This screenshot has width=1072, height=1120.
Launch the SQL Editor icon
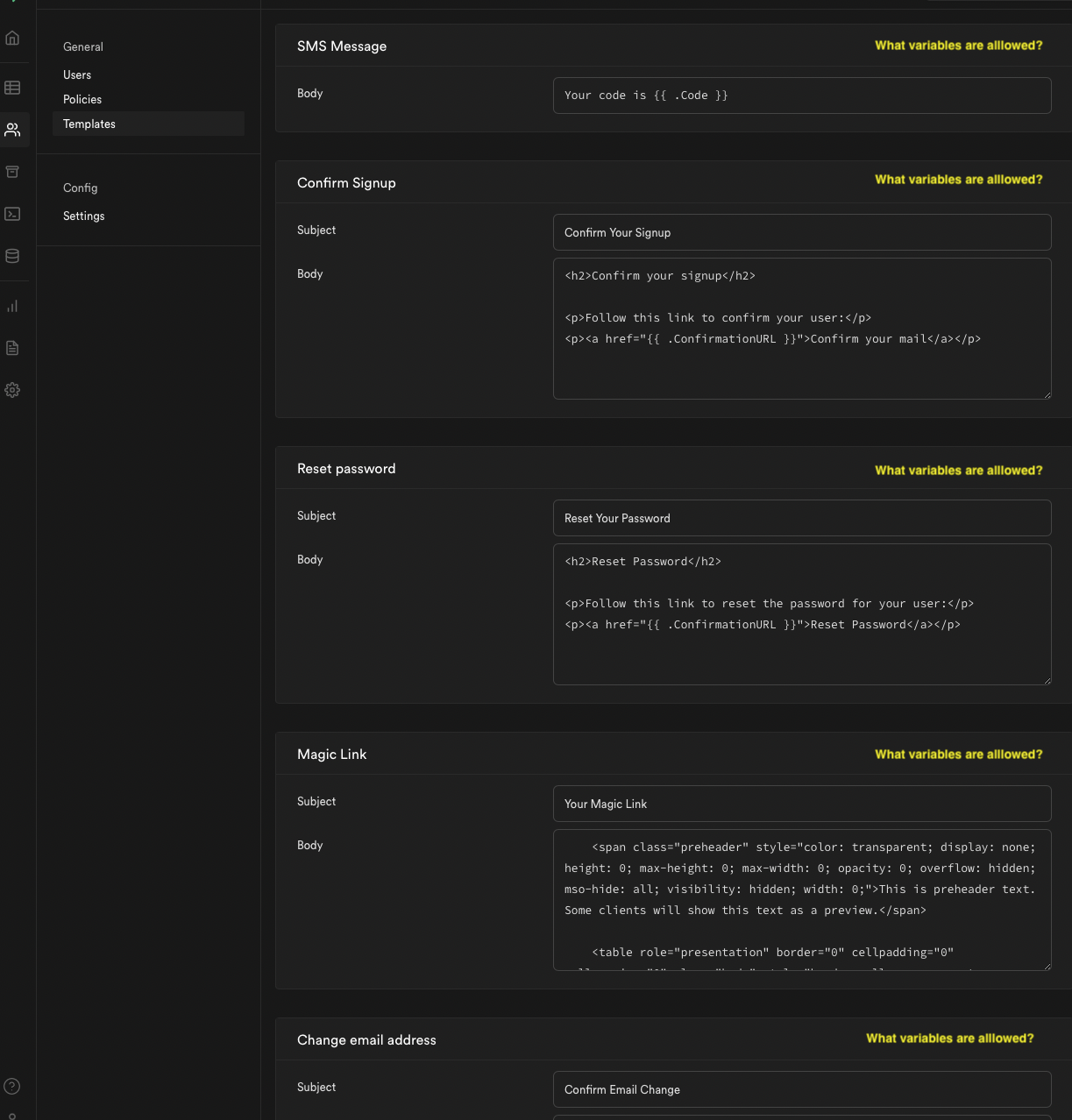12,214
